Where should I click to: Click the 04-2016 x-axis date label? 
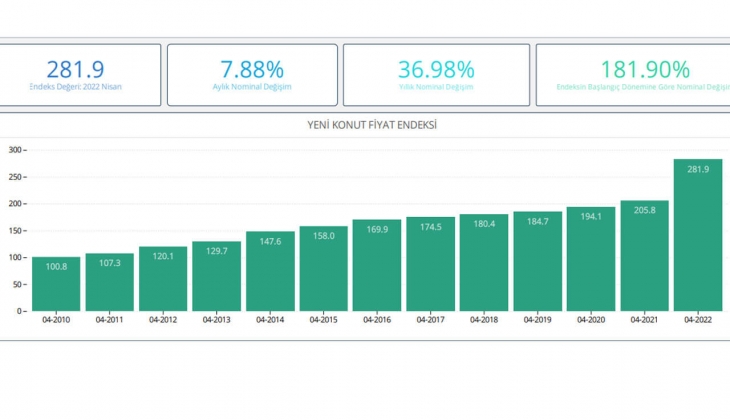coord(377,320)
